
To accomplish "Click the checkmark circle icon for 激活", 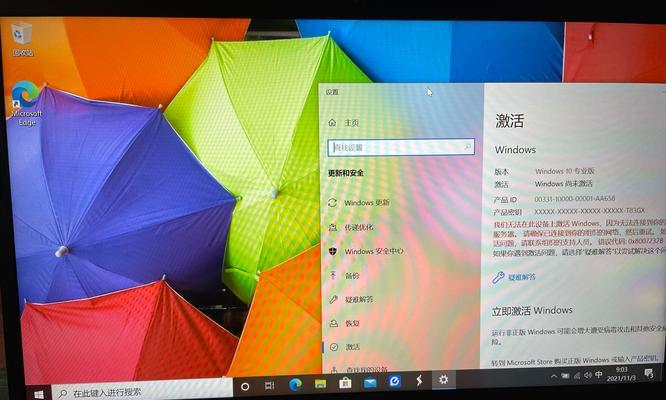I will [334, 347].
